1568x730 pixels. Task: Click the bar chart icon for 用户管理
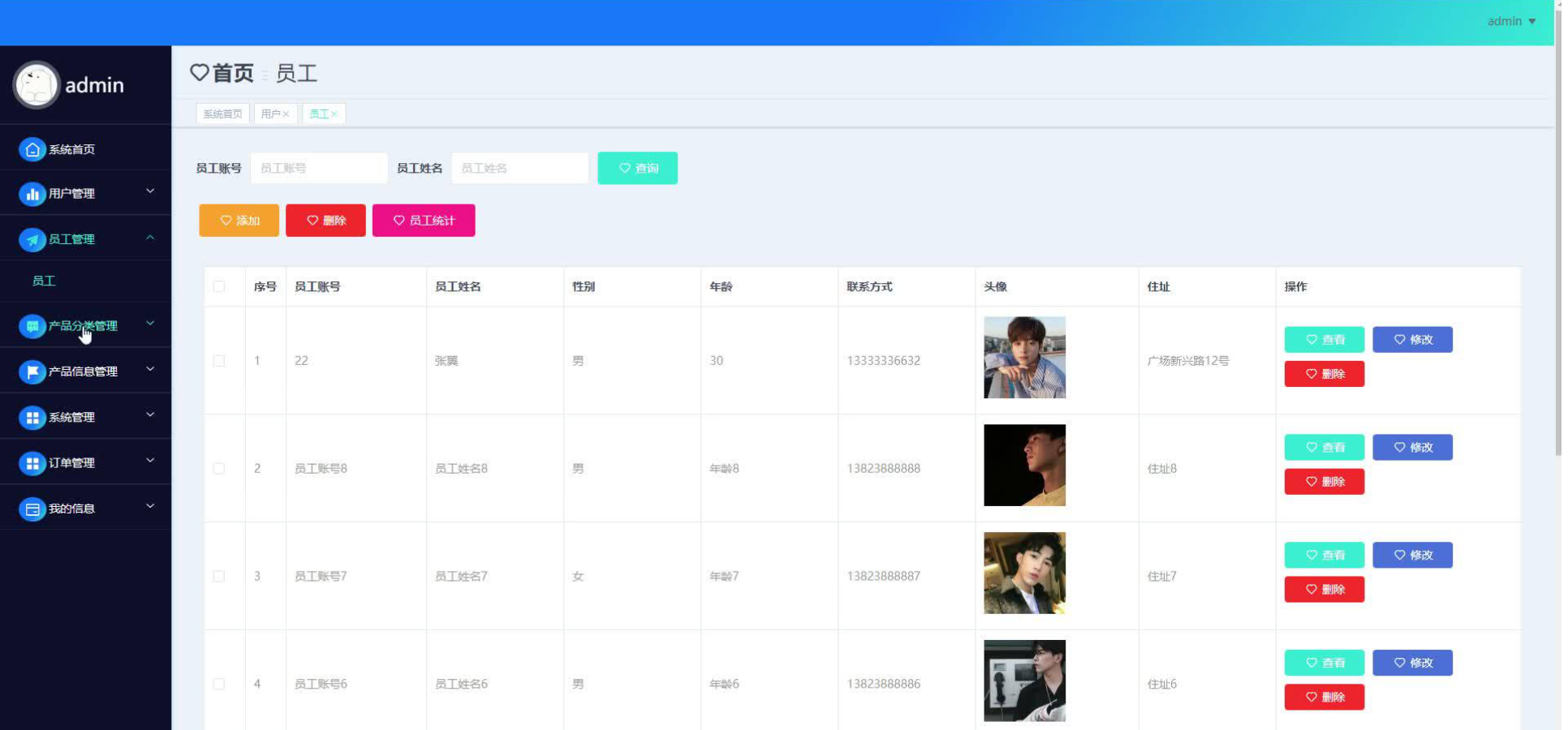tap(32, 194)
